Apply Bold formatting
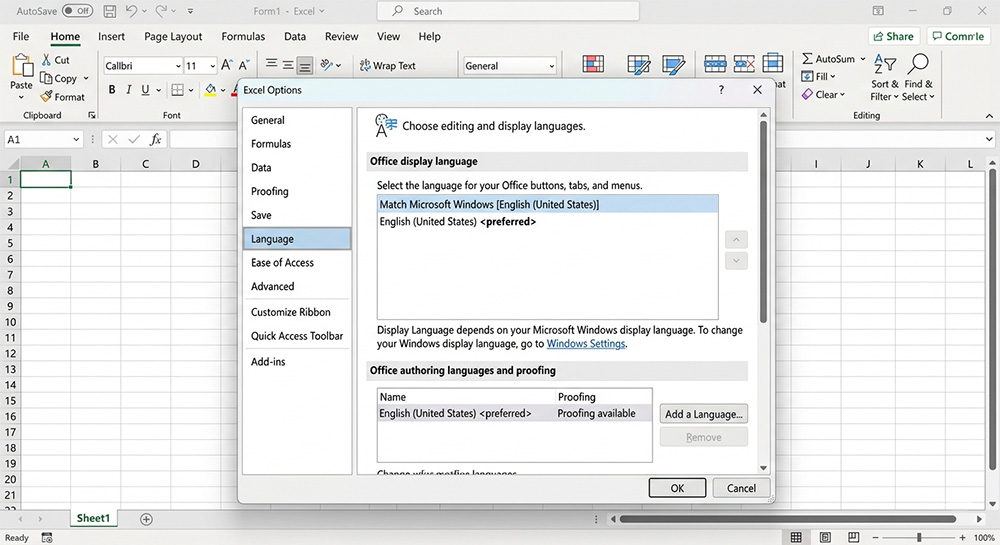This screenshot has width=1000, height=545. tap(112, 90)
